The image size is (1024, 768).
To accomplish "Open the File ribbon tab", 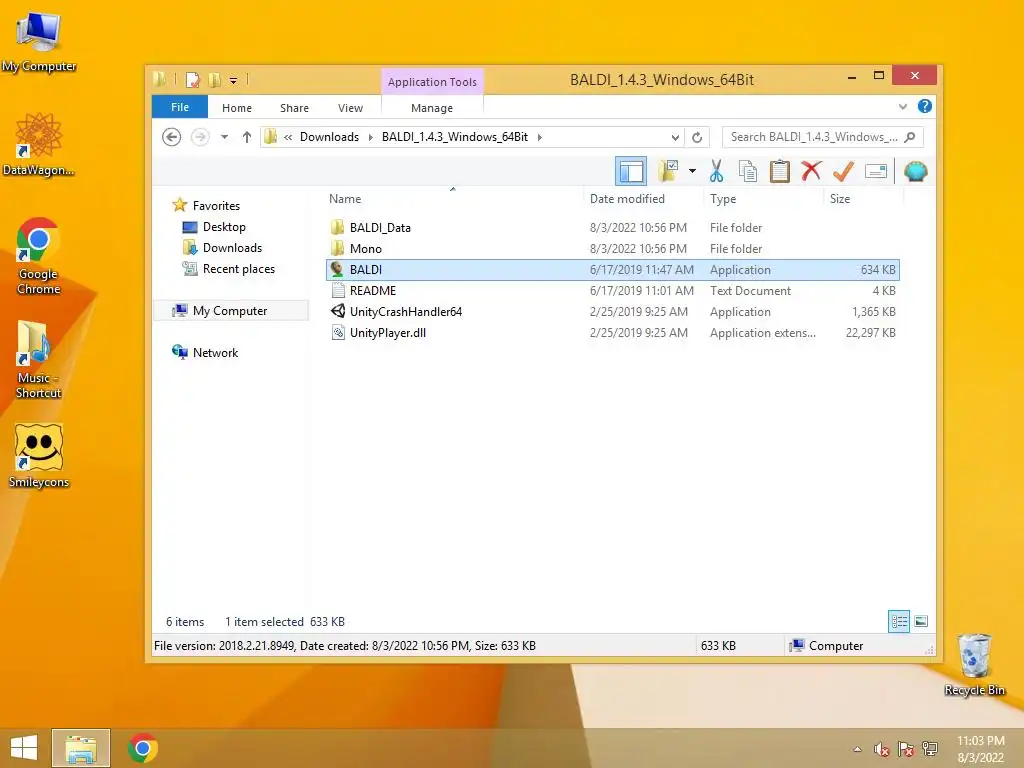I will pos(180,107).
